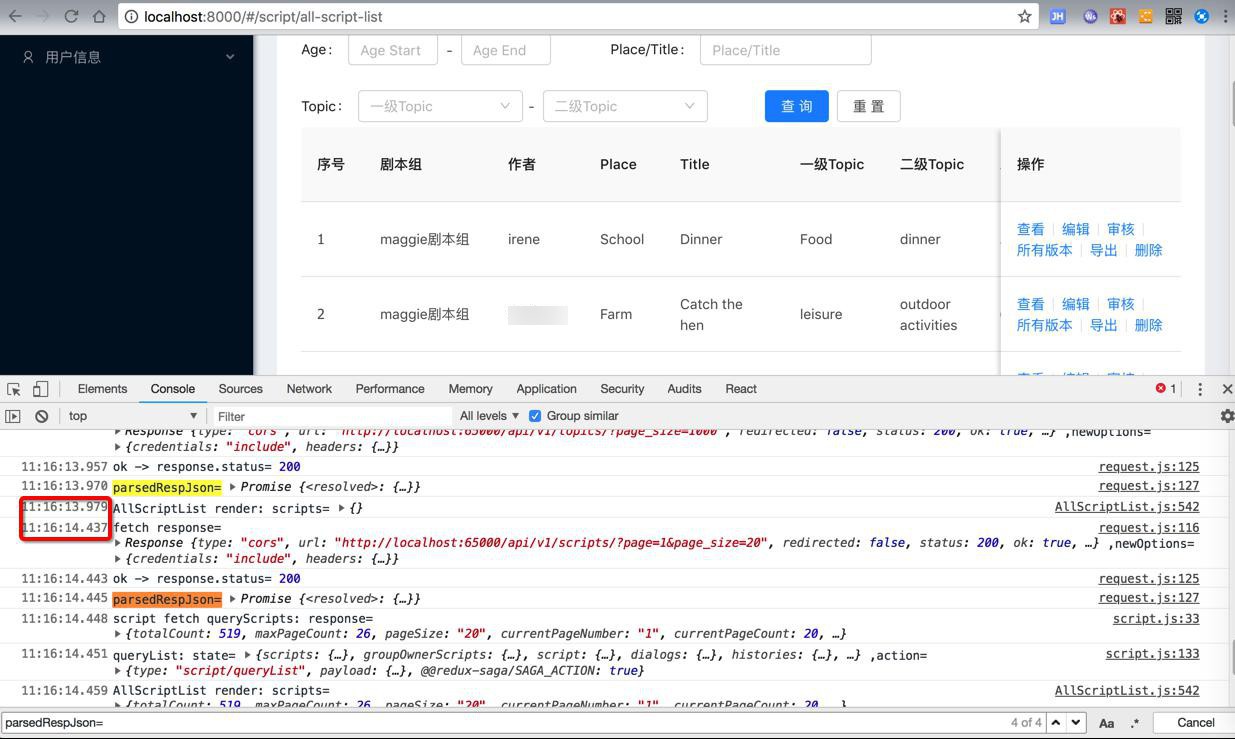This screenshot has width=1235, height=739.
Task: Go to browser home page icon
Action: pos(99,16)
